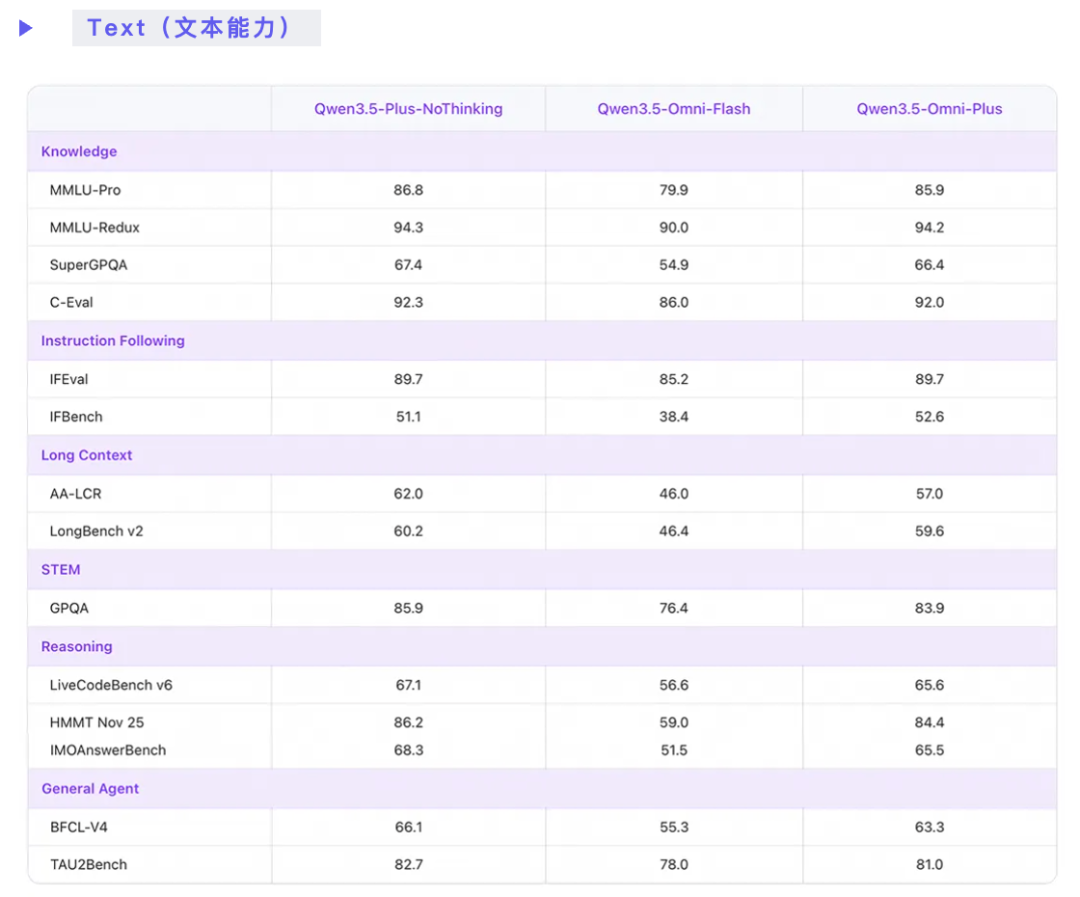Click the Instruction Following category row
The height and width of the screenshot is (897, 1080).
point(113,341)
